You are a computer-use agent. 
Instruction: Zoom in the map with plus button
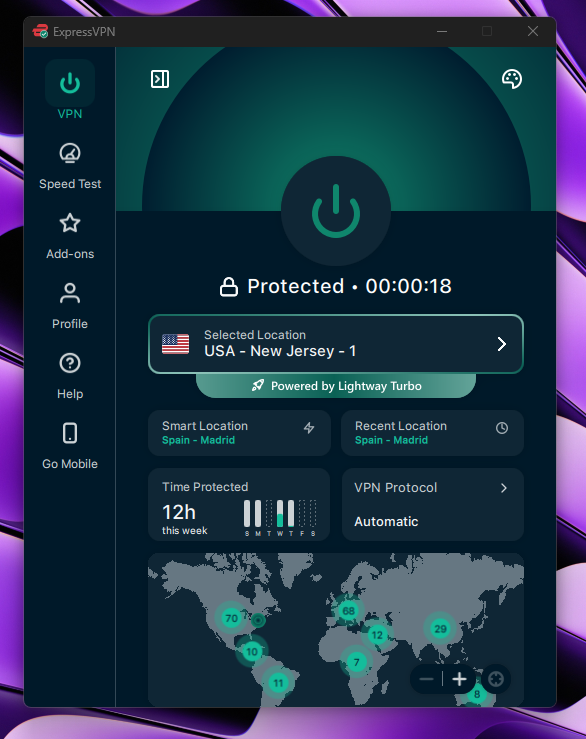(x=459, y=679)
